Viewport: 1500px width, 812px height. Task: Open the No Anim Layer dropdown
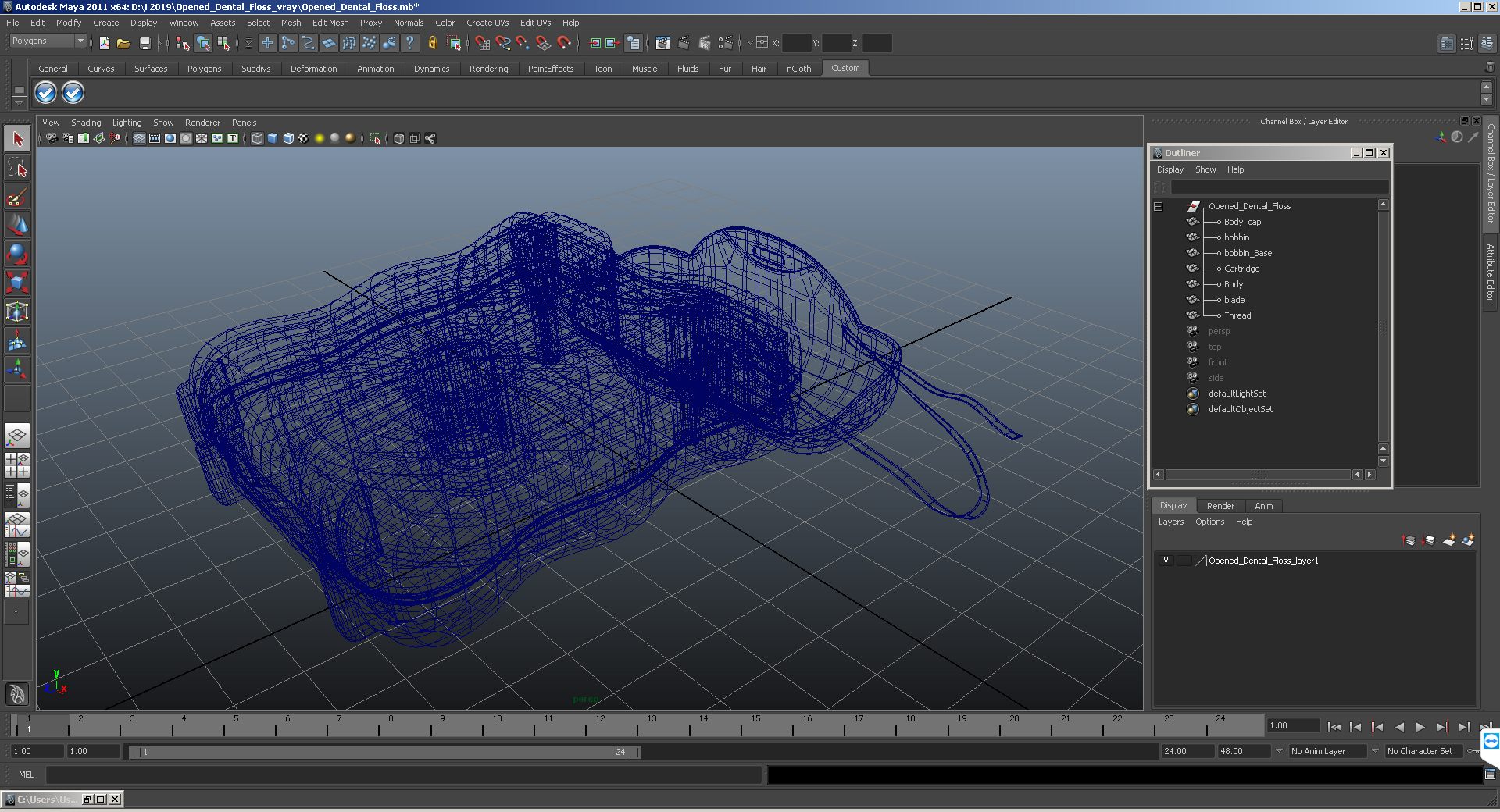tap(1328, 751)
